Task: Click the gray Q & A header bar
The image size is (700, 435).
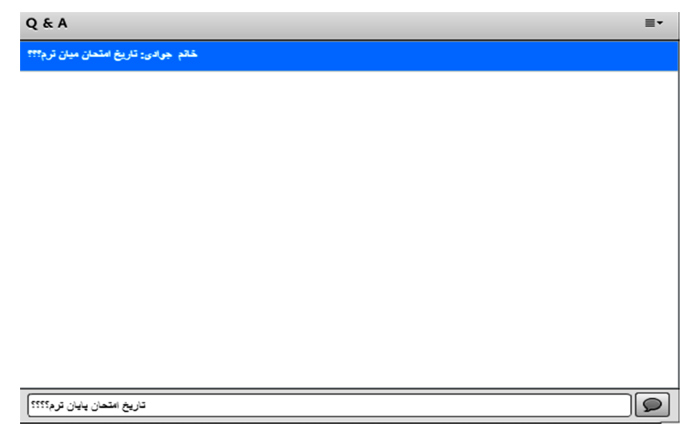Action: pyautogui.click(x=349, y=25)
